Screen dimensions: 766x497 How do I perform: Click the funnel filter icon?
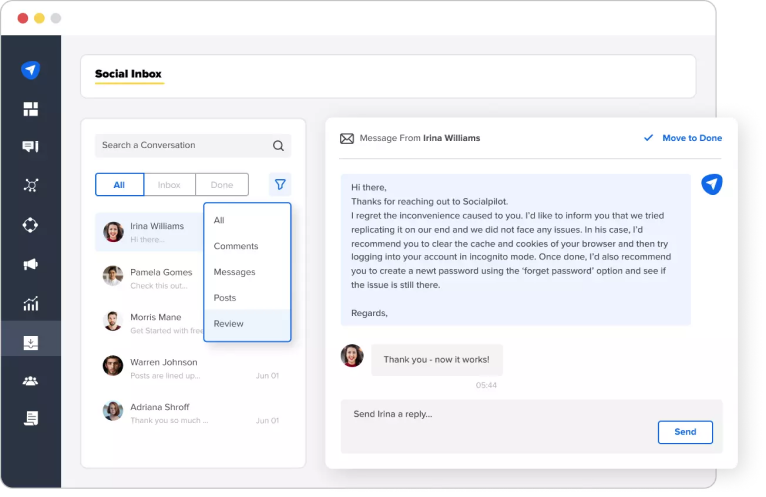pyautogui.click(x=280, y=184)
